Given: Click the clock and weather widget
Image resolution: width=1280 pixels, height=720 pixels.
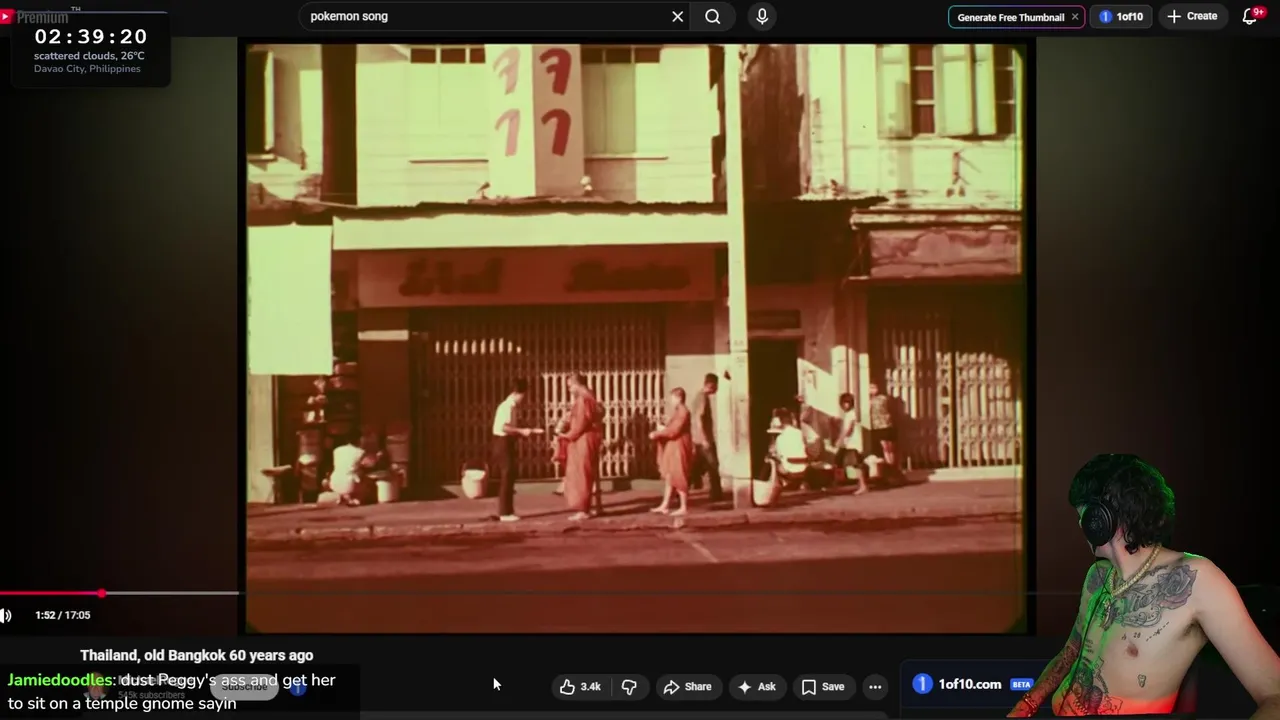Looking at the screenshot, I should pyautogui.click(x=90, y=49).
